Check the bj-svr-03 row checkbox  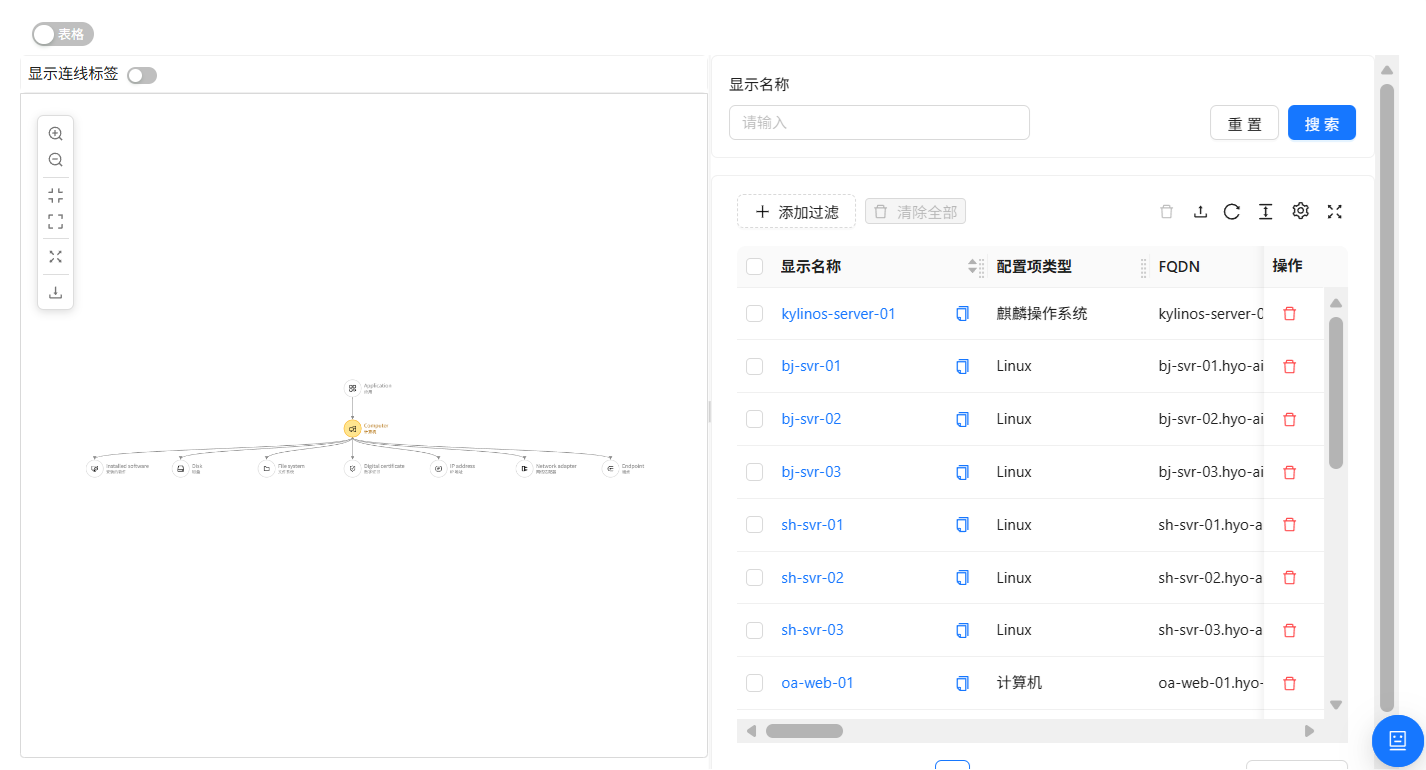click(x=755, y=472)
